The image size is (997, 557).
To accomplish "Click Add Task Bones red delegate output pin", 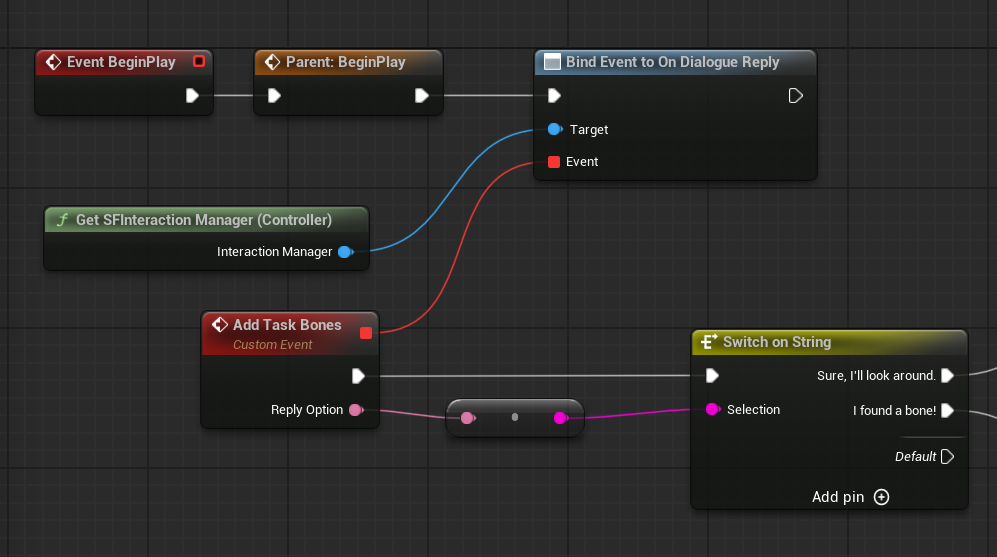I will click(x=366, y=333).
